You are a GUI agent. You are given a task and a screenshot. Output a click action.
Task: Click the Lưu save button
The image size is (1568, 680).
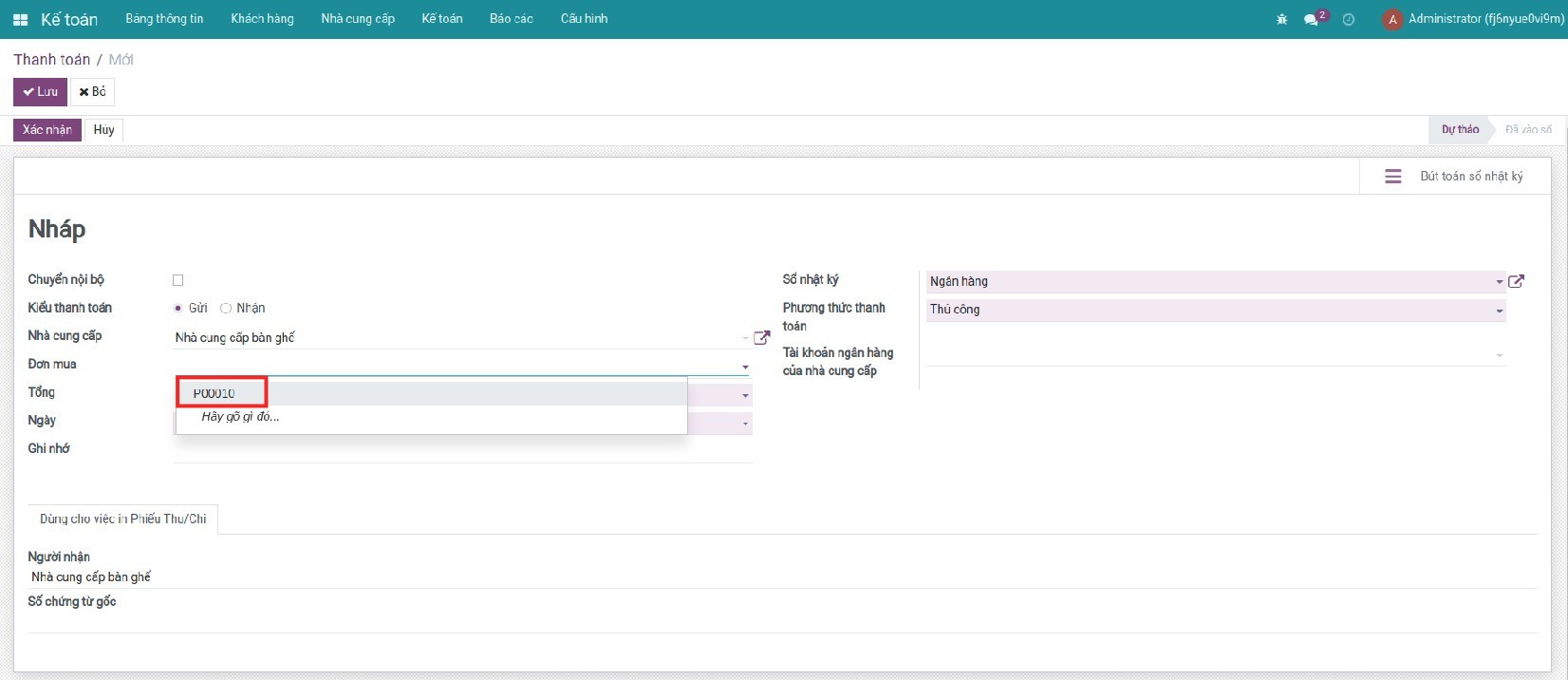pos(40,92)
